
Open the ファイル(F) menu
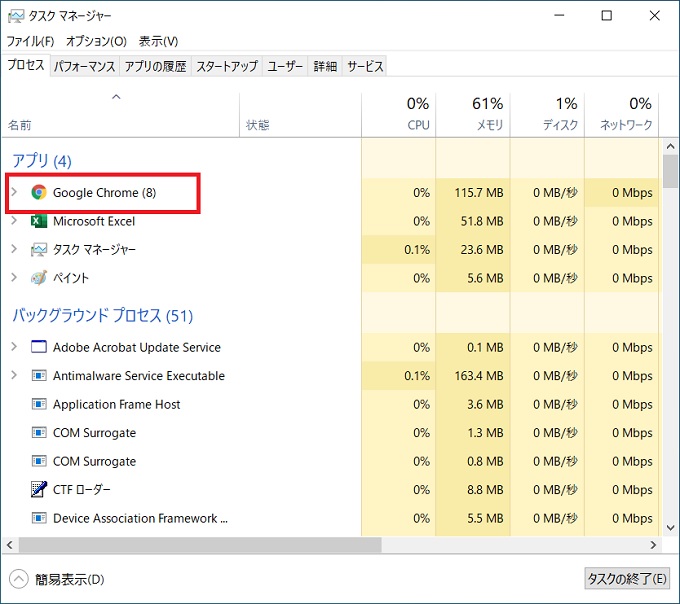tap(30, 41)
